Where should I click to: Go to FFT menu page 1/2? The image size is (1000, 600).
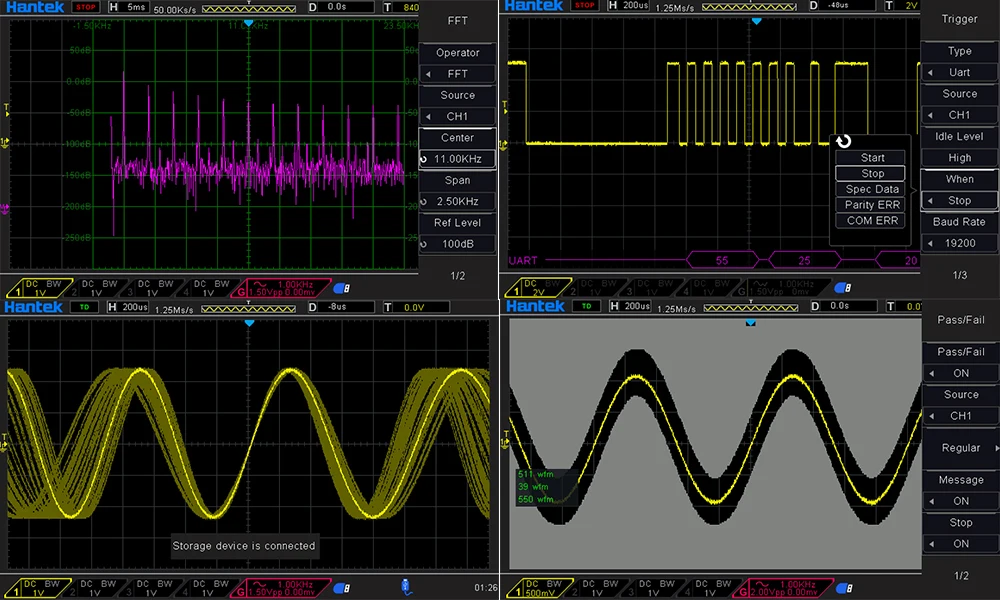coord(457,275)
